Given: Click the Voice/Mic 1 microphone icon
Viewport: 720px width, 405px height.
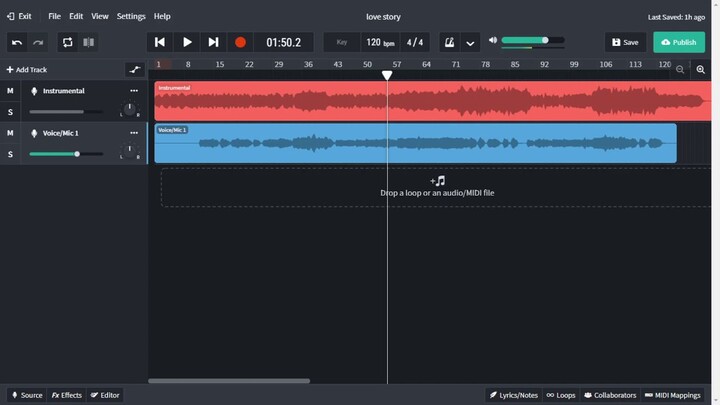Looking at the screenshot, I should (34, 133).
